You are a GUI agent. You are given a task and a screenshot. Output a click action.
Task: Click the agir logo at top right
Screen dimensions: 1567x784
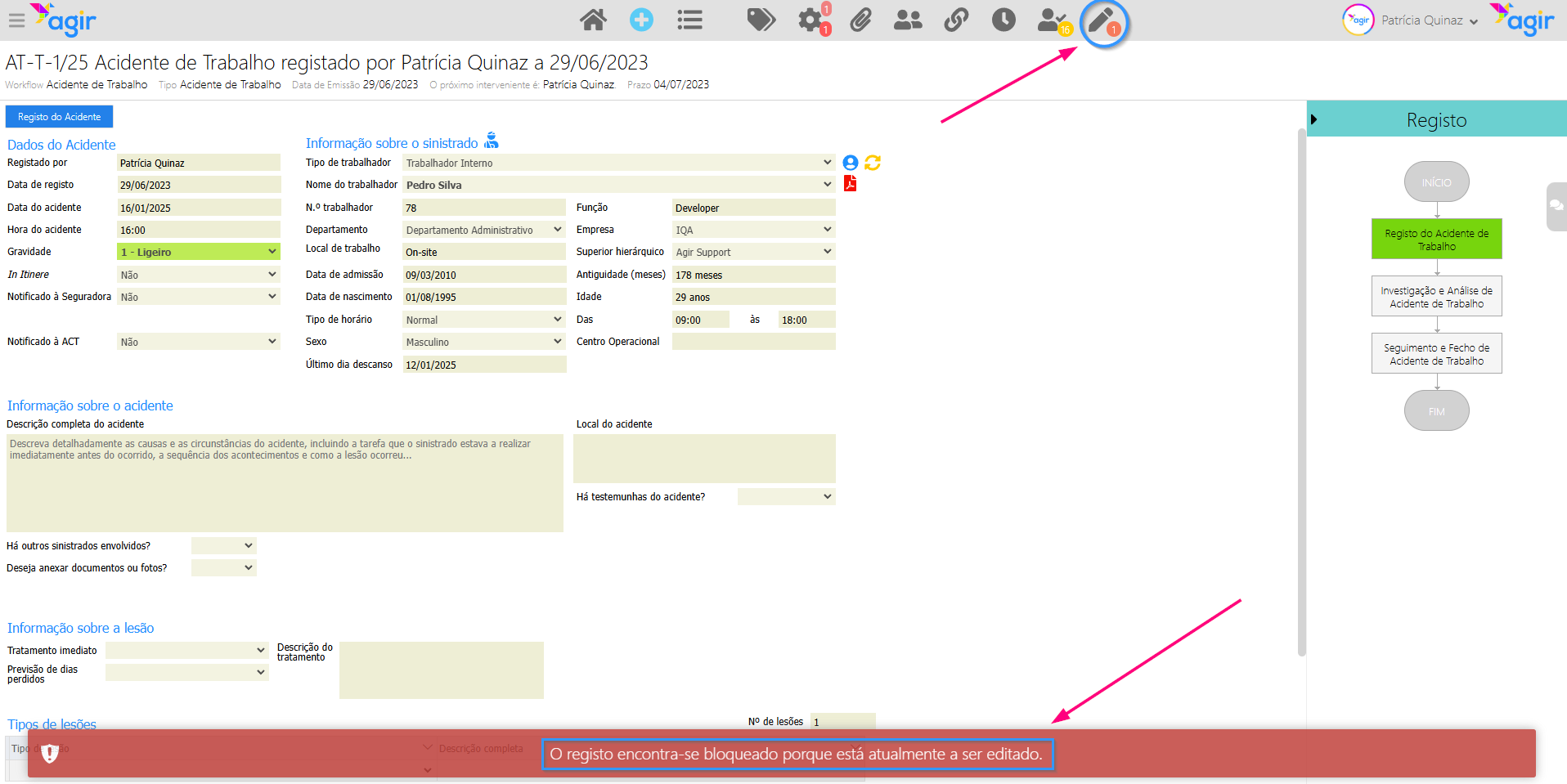pos(1522,20)
